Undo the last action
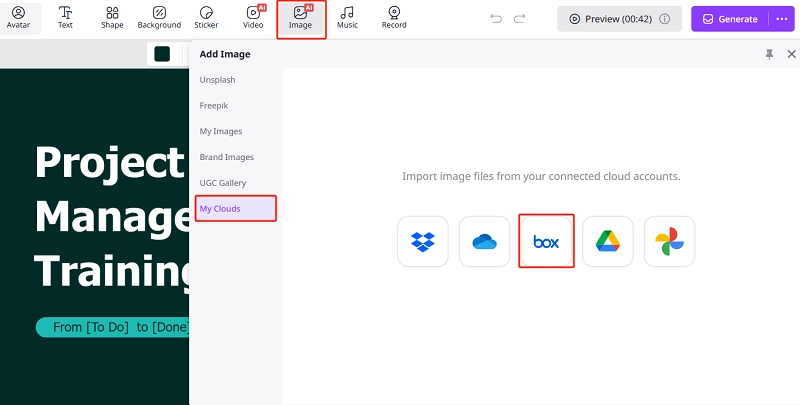Screen dimensions: 800x405 (496, 19)
